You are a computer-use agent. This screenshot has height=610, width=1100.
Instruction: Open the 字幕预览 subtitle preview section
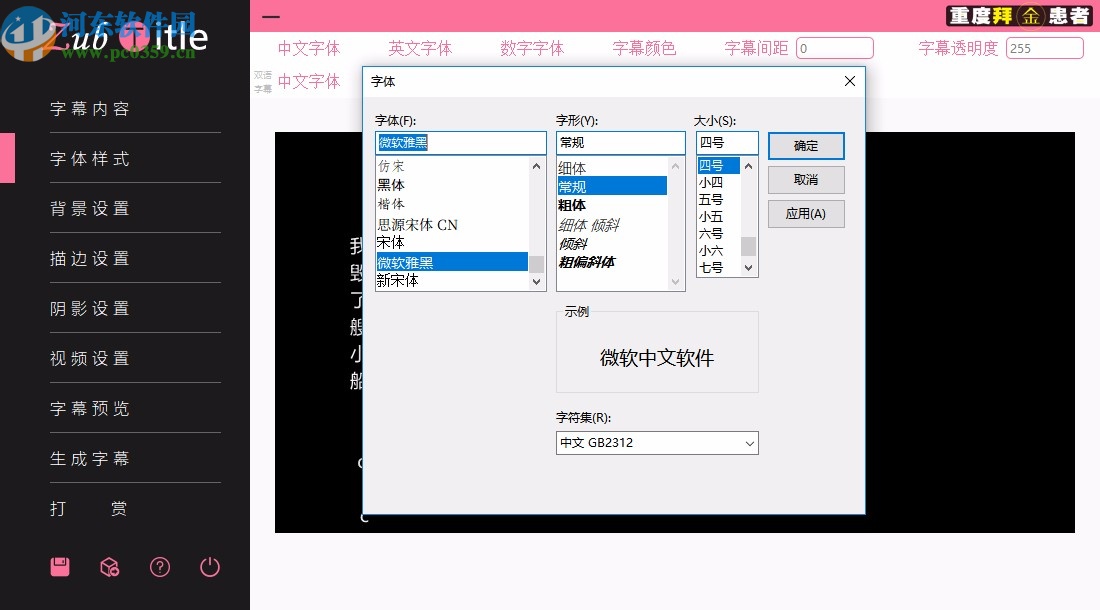(90, 407)
